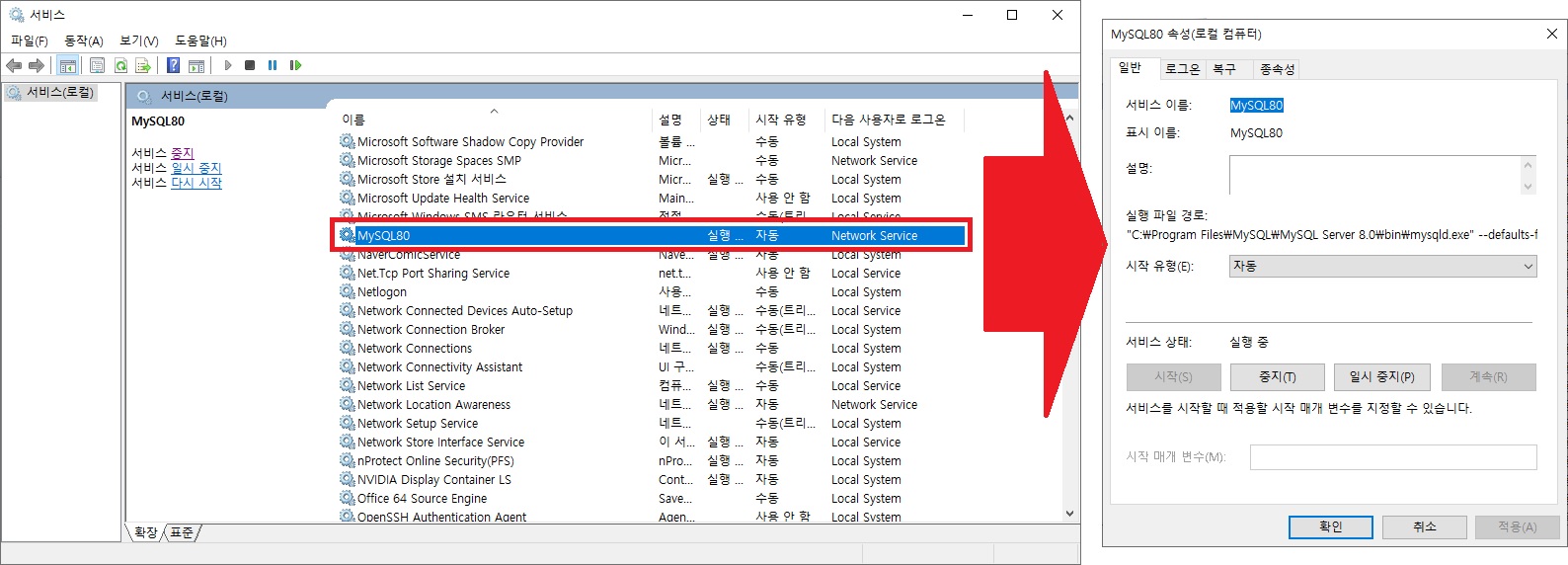Click gear icon of NVIDIA Display Container LS
Screen dimensions: 1568x565
(x=348, y=479)
